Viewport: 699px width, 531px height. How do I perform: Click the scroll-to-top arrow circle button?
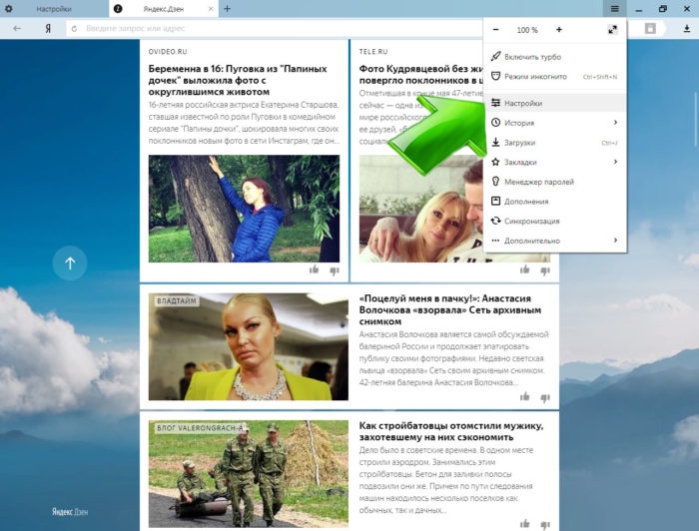pos(70,263)
